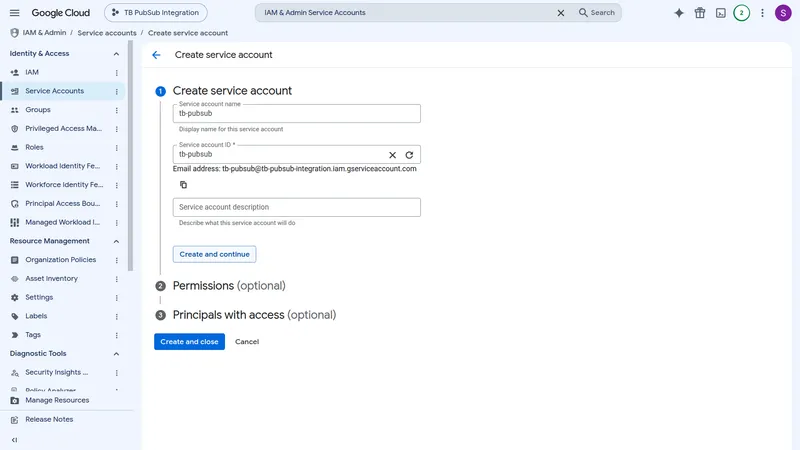
Task: Regenerate the Service account ID
Action: (x=409, y=155)
